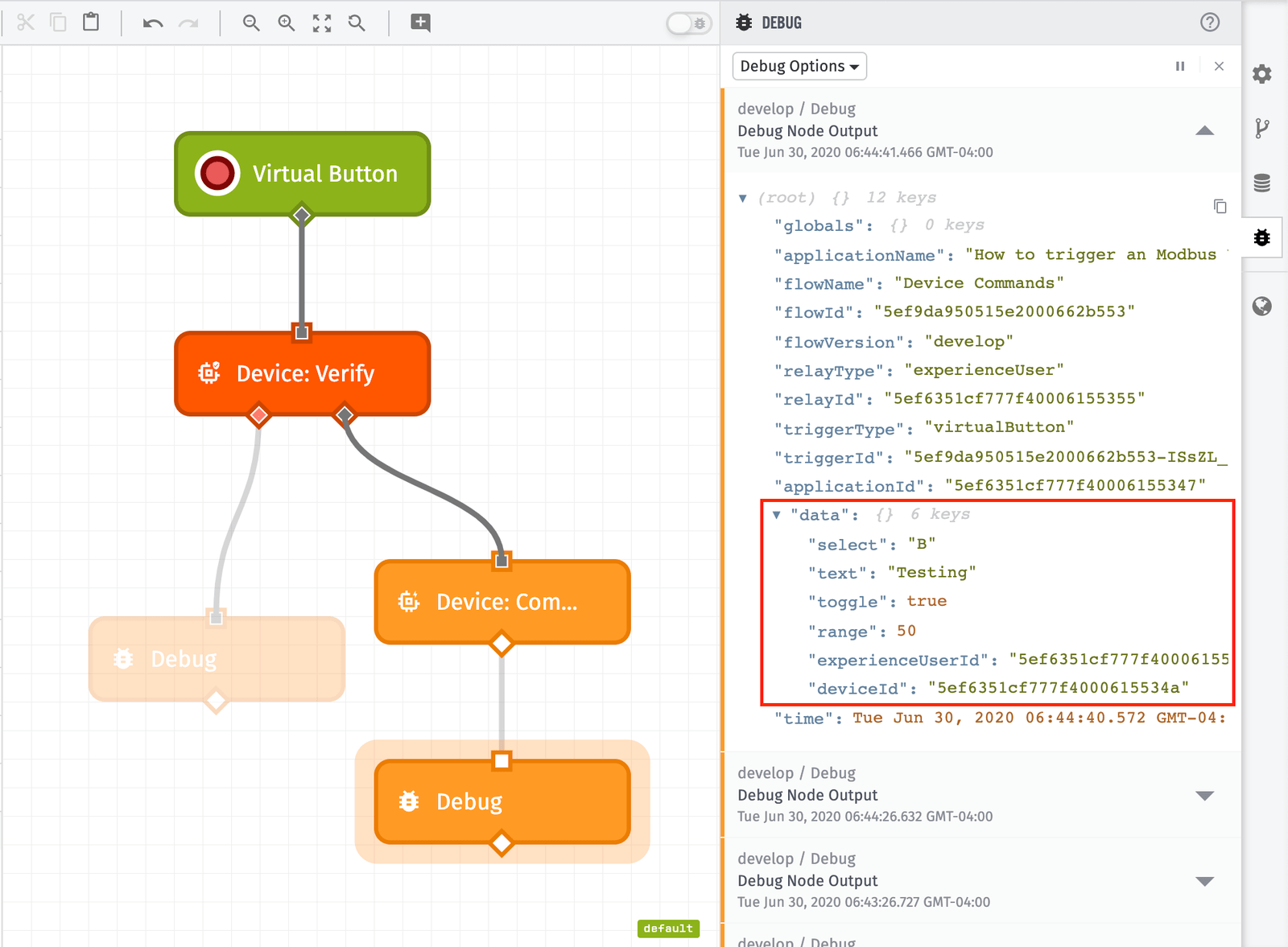
Task: Add a note with plus comment icon
Action: click(420, 23)
